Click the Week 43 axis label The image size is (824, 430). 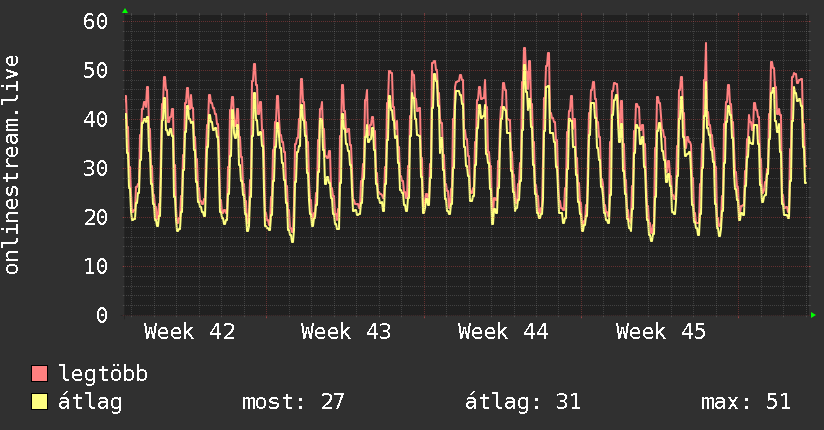click(x=346, y=332)
